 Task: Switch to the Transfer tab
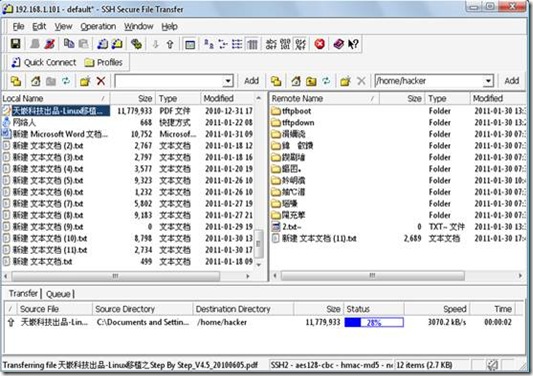pyautogui.click(x=23, y=293)
